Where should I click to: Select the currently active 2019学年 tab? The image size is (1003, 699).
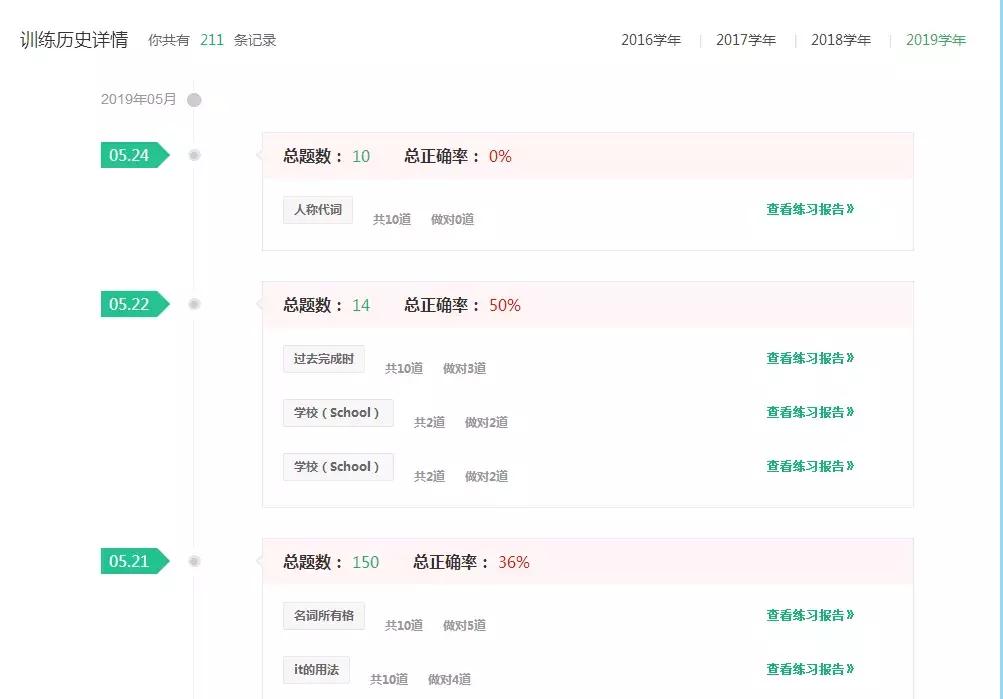pyautogui.click(x=935, y=40)
